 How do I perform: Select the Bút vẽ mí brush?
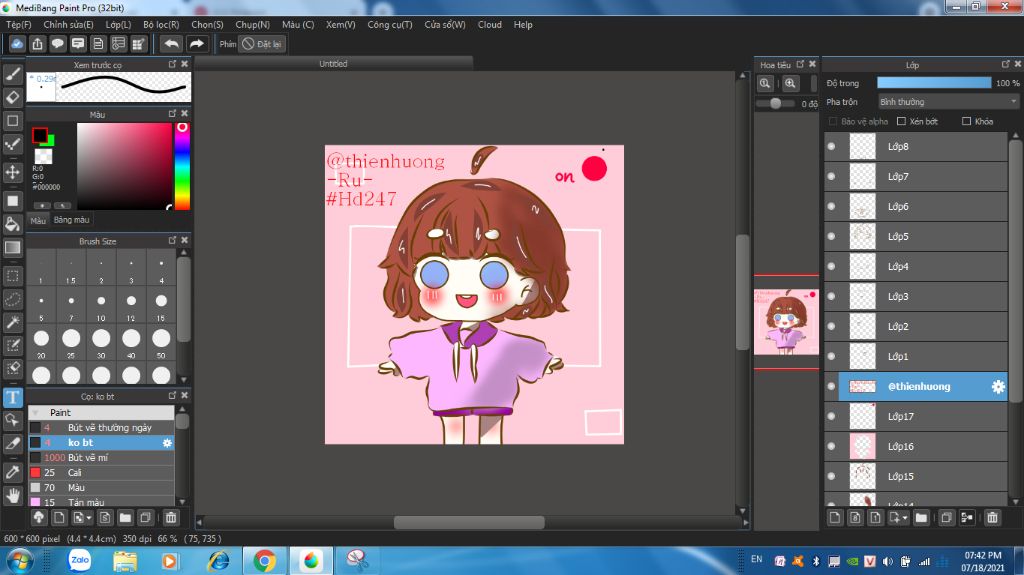pyautogui.click(x=88, y=457)
